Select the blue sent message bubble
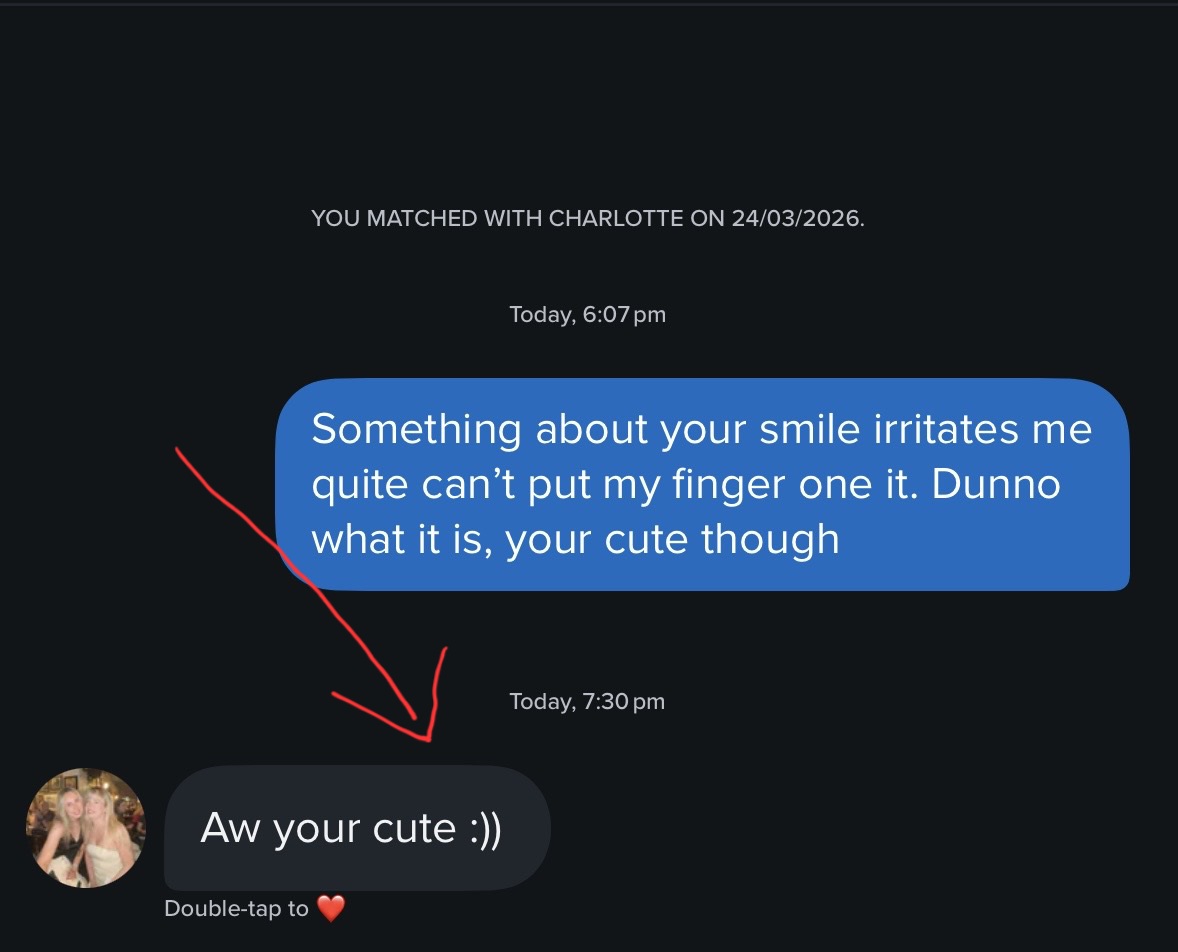The width and height of the screenshot is (1178, 952). pyautogui.click(x=702, y=485)
